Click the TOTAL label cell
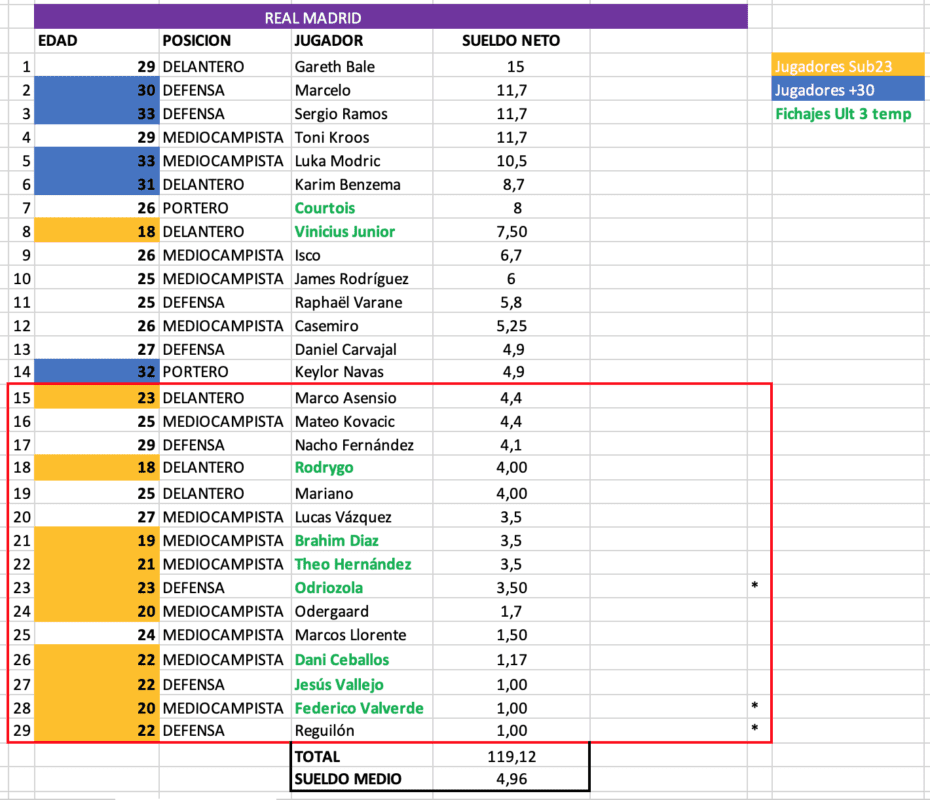This screenshot has width=930, height=800. pyautogui.click(x=318, y=757)
